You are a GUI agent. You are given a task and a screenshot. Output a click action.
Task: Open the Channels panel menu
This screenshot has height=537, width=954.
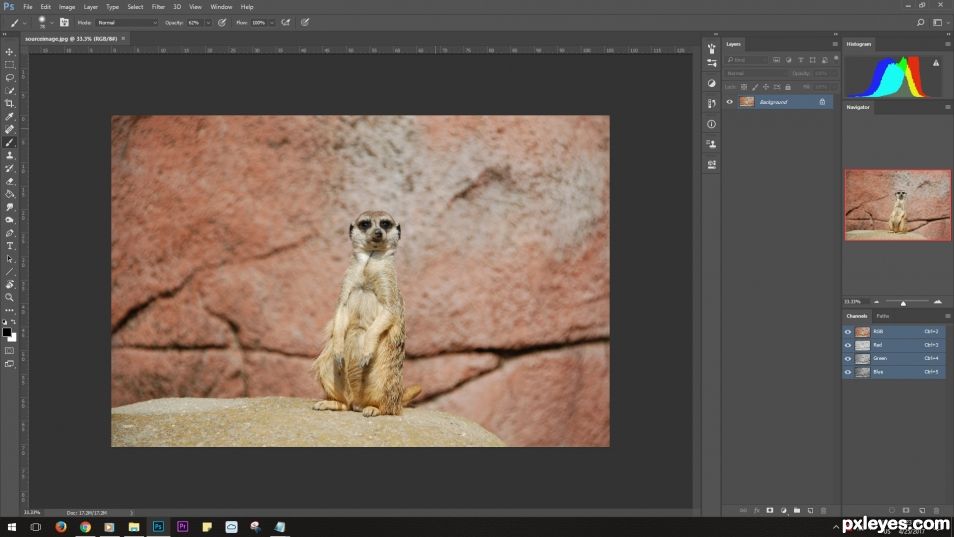click(947, 316)
